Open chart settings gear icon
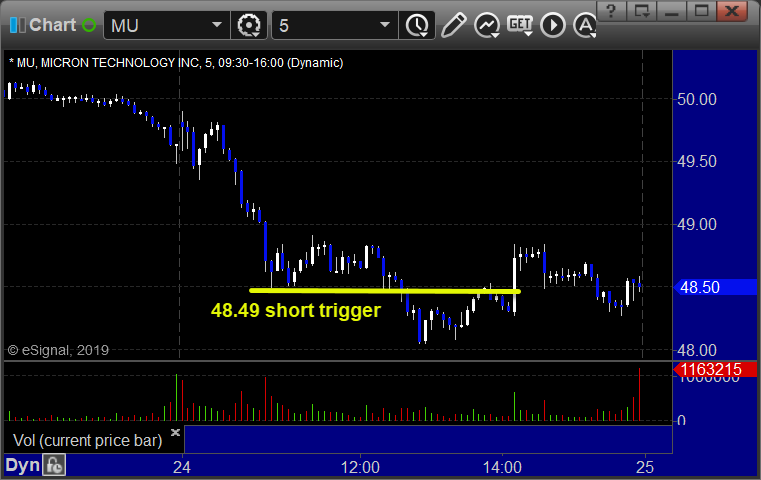 (248, 25)
